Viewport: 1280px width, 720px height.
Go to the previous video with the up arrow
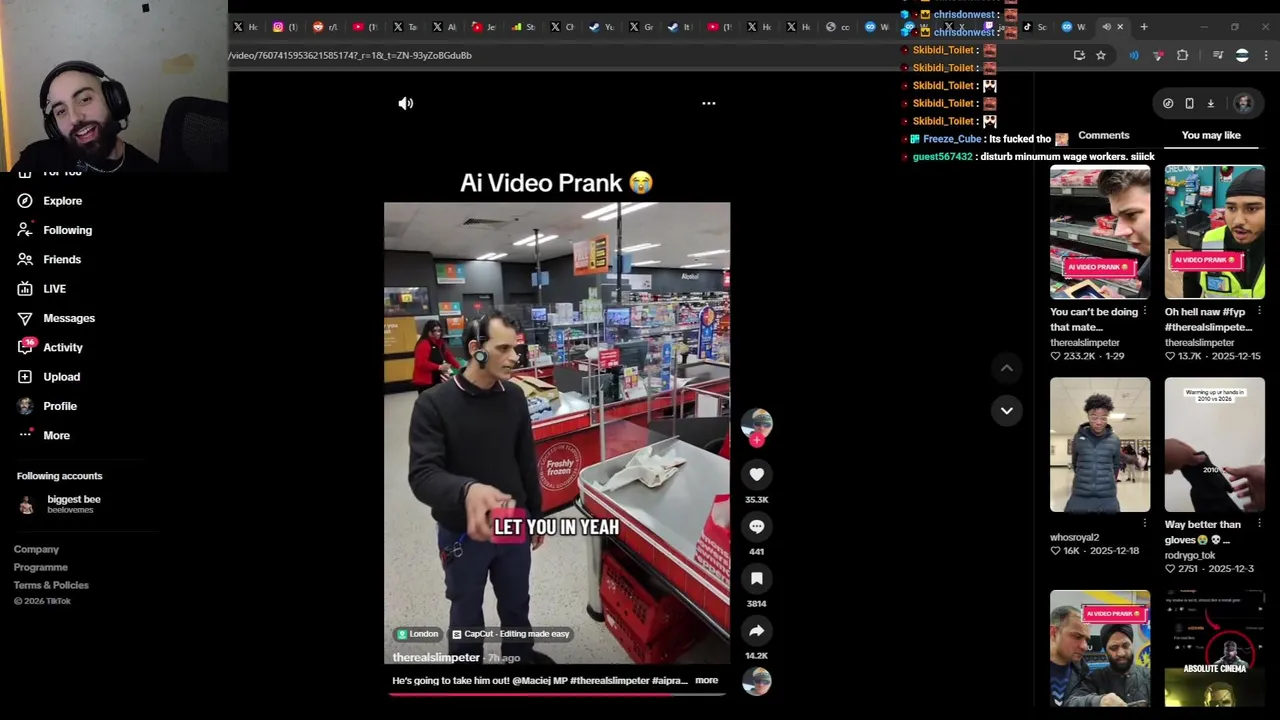click(1007, 368)
